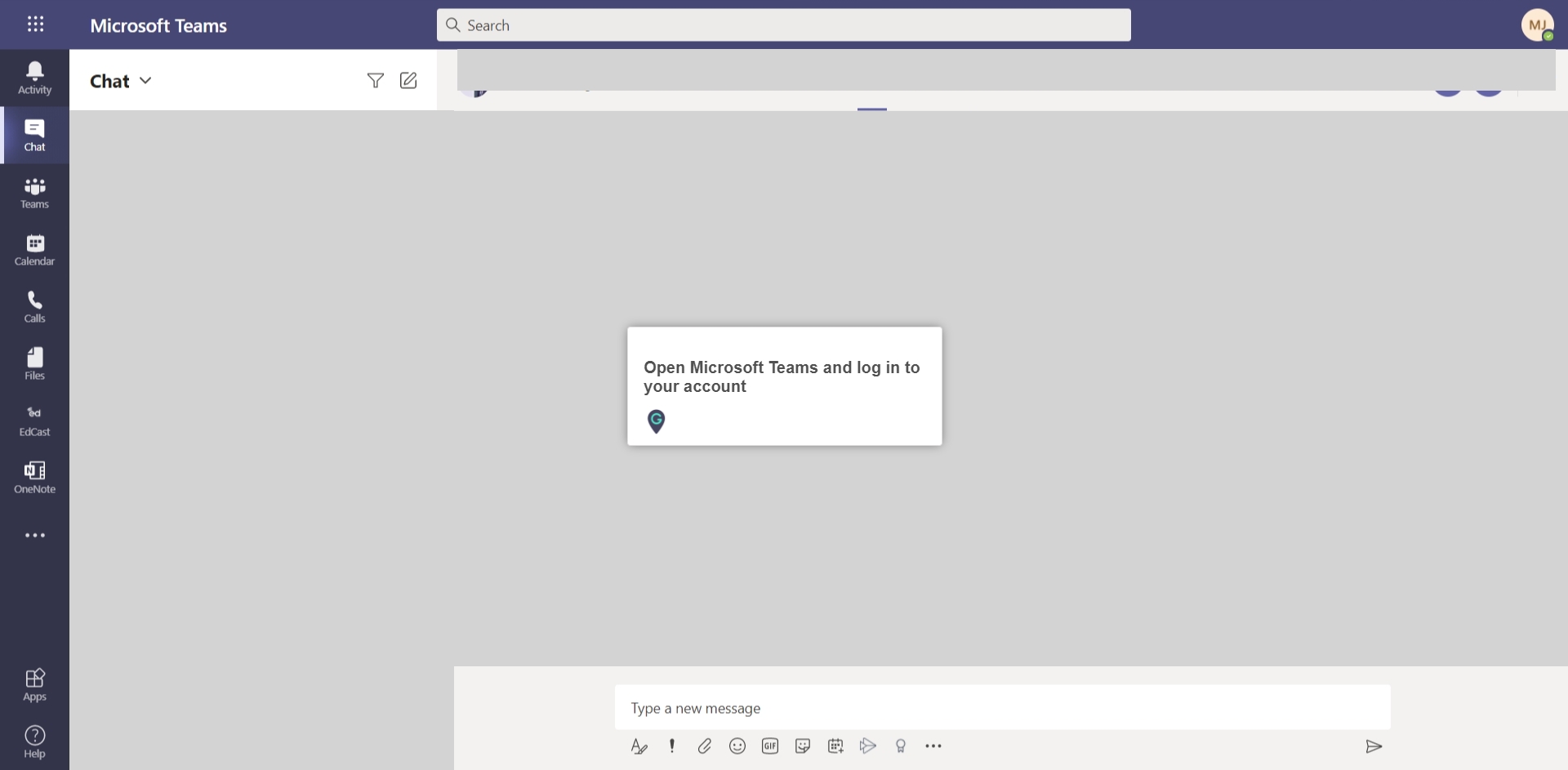
Task: Filter the chat list
Action: pyautogui.click(x=375, y=80)
